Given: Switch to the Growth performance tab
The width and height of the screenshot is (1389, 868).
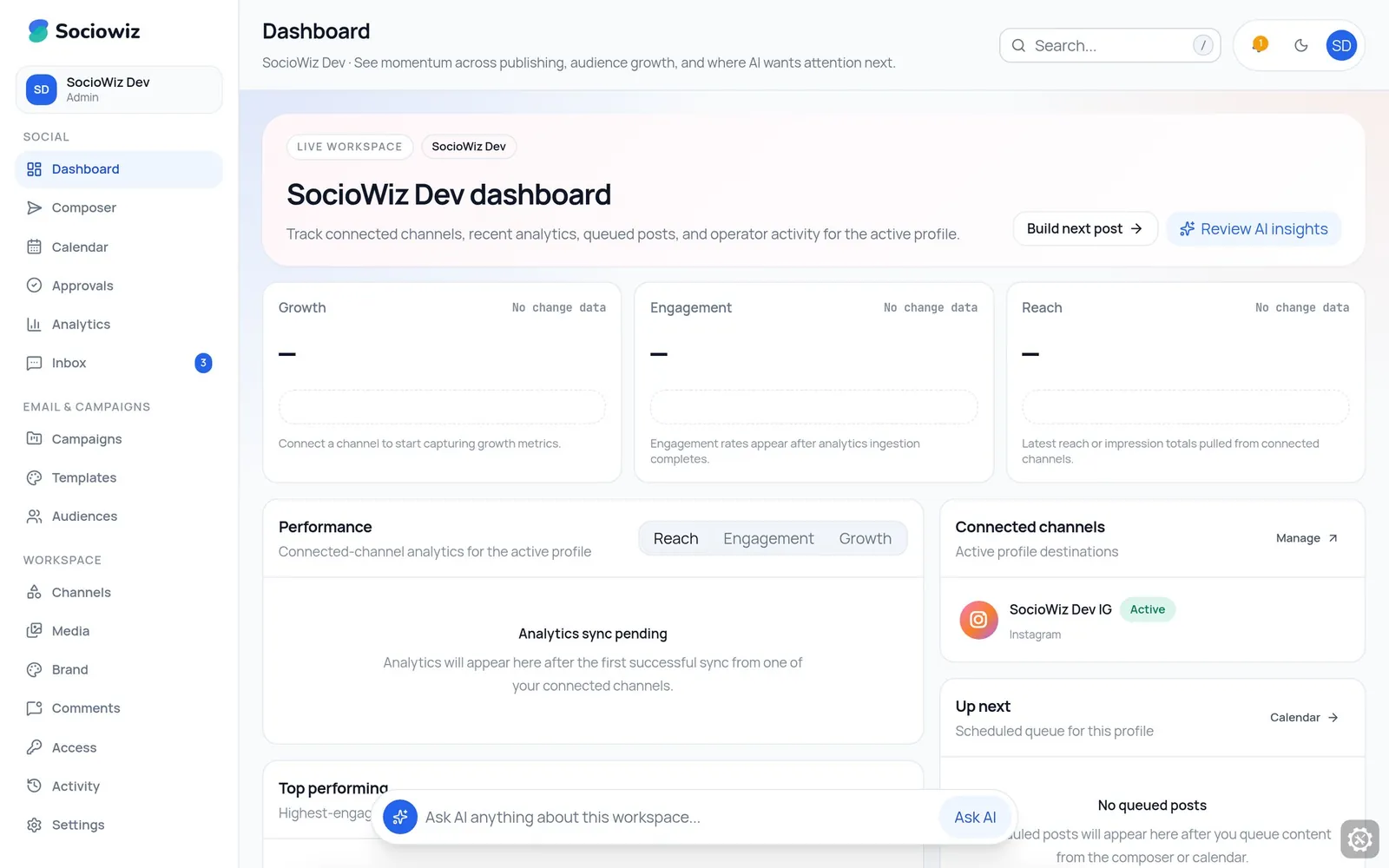Looking at the screenshot, I should (x=865, y=538).
